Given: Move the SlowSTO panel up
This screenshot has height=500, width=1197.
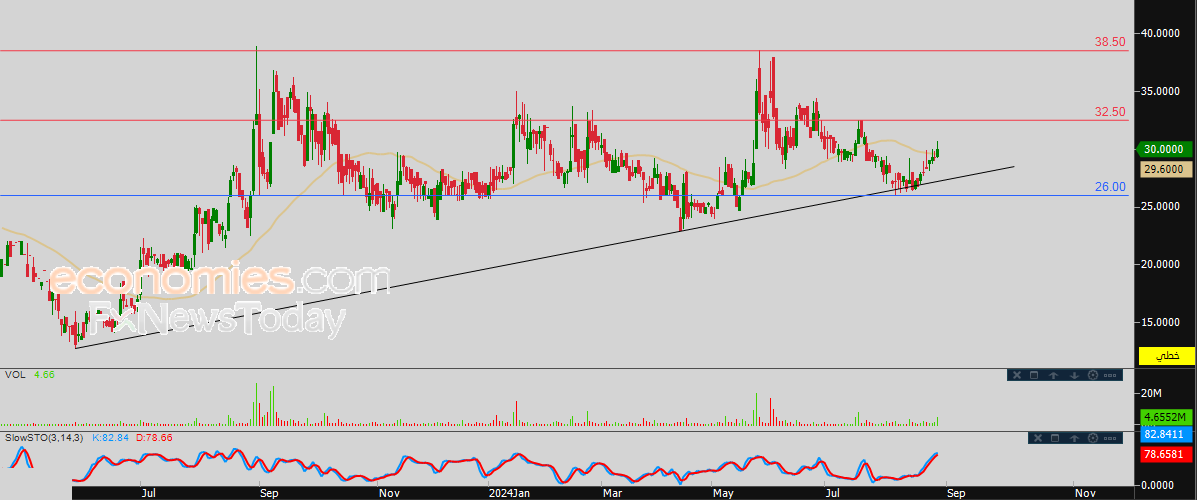Looking at the screenshot, I should [1073, 438].
